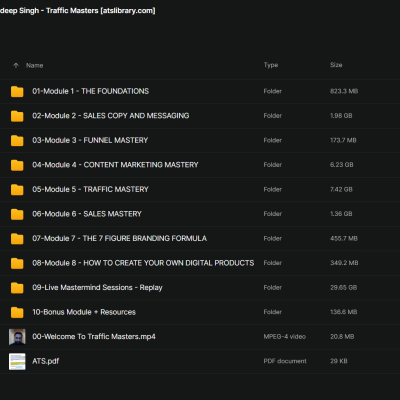Select the ATS.pdf file name
400x400 pixels.
point(46,361)
